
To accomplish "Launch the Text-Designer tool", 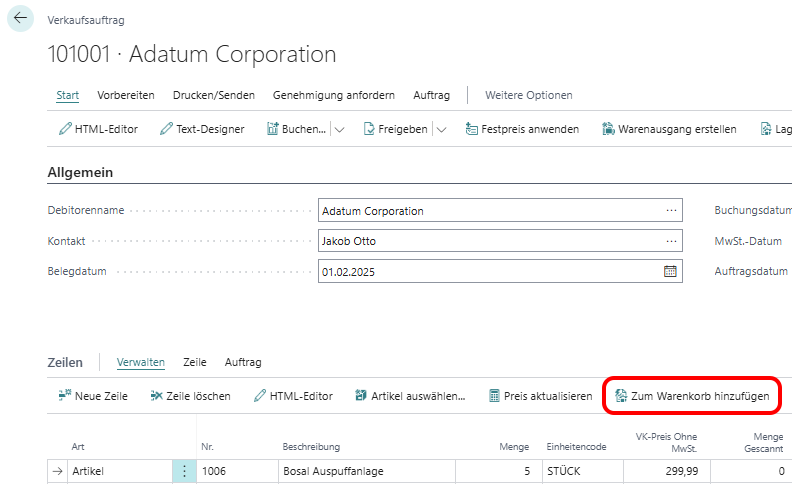I will click(x=202, y=129).
